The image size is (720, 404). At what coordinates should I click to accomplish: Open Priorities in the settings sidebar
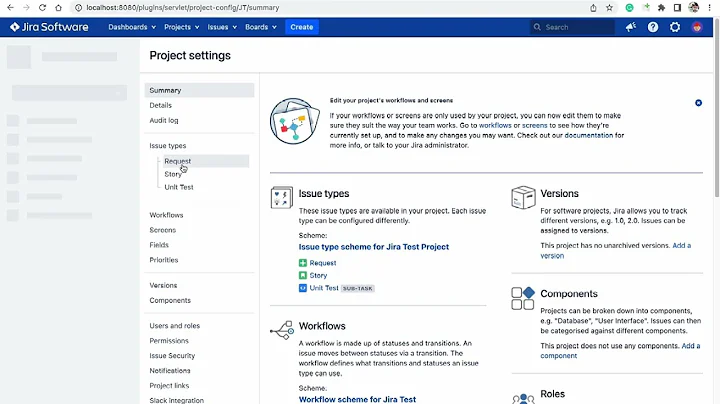click(163, 260)
